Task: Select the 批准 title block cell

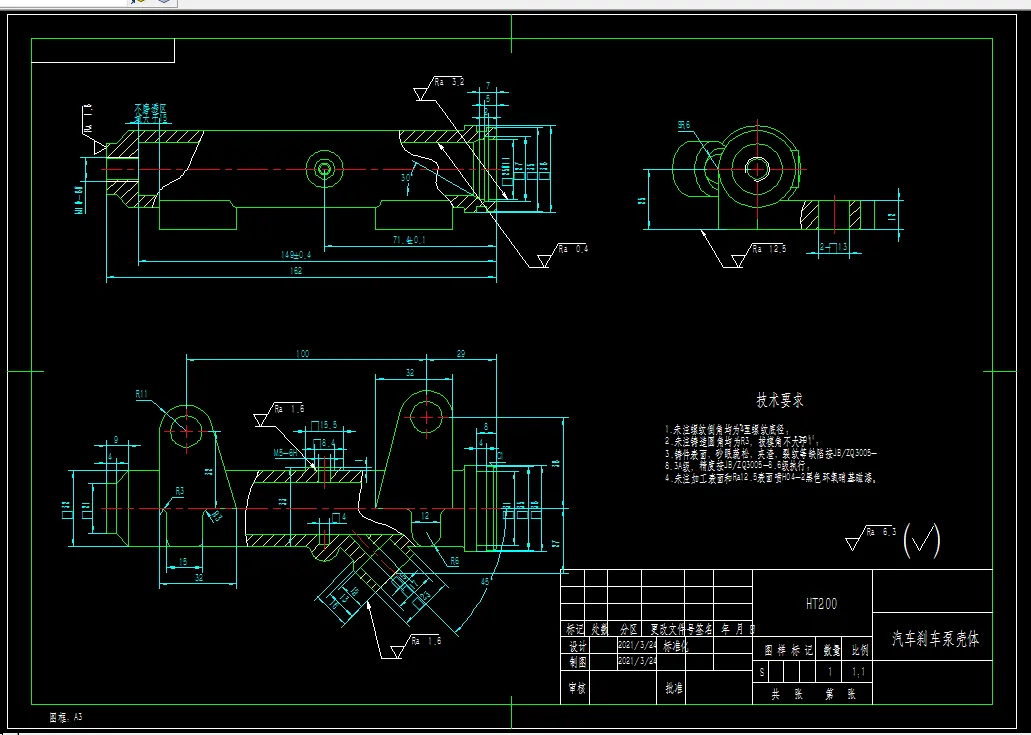Action: point(674,689)
